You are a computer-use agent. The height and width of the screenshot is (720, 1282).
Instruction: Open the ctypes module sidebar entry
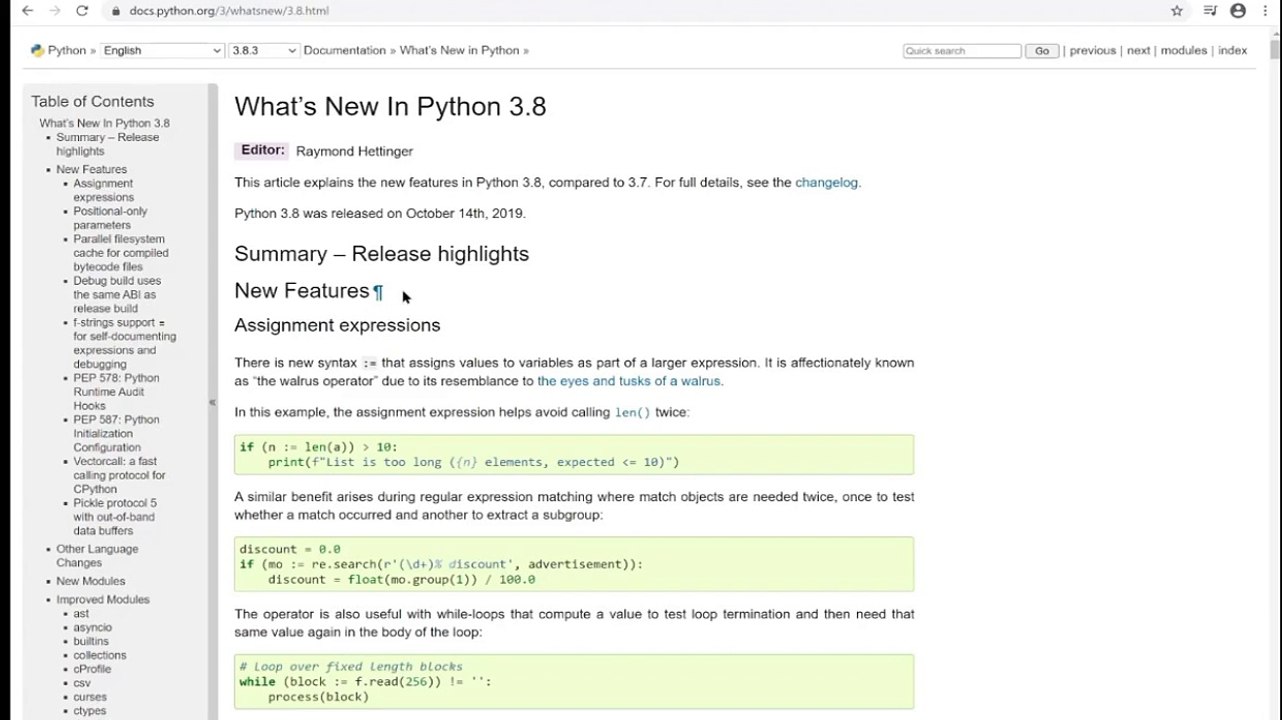89,711
